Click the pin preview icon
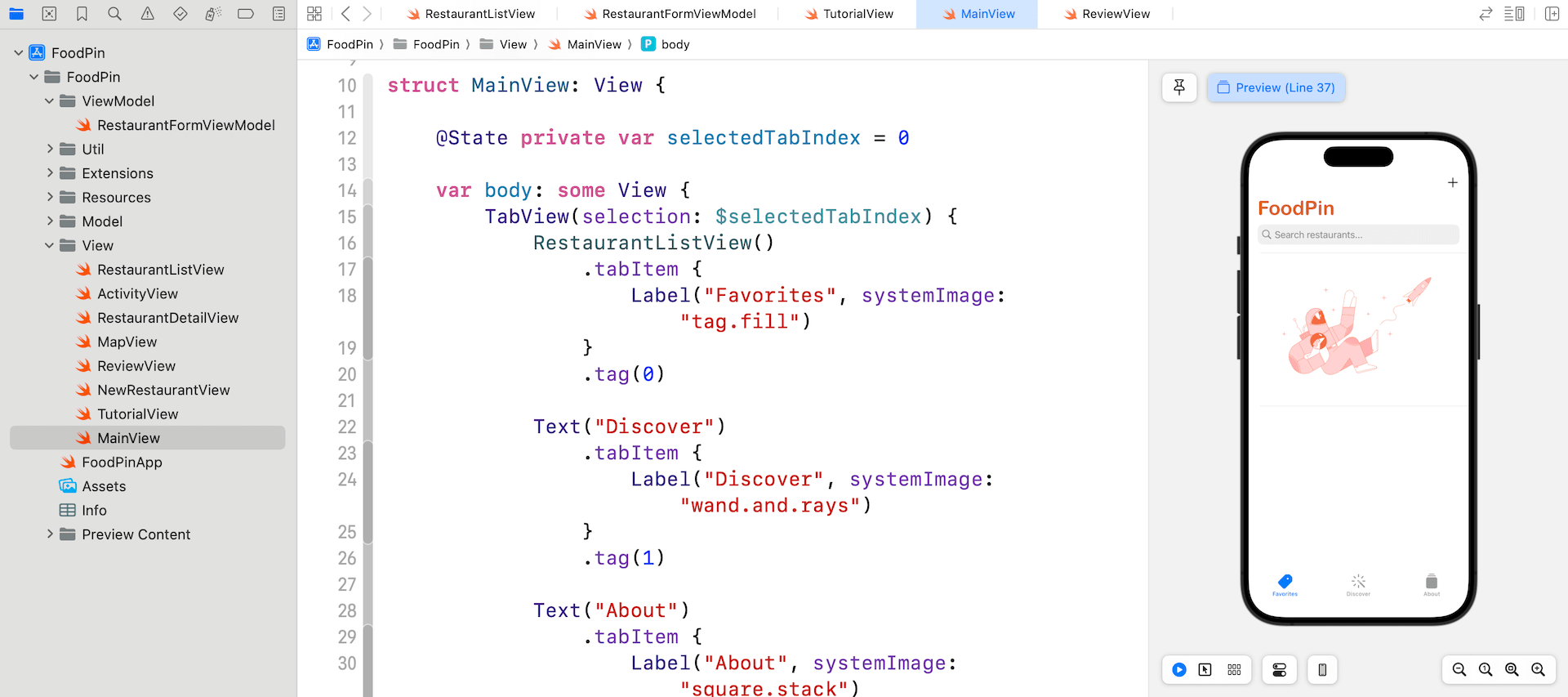The image size is (1568, 697). coord(1179,87)
